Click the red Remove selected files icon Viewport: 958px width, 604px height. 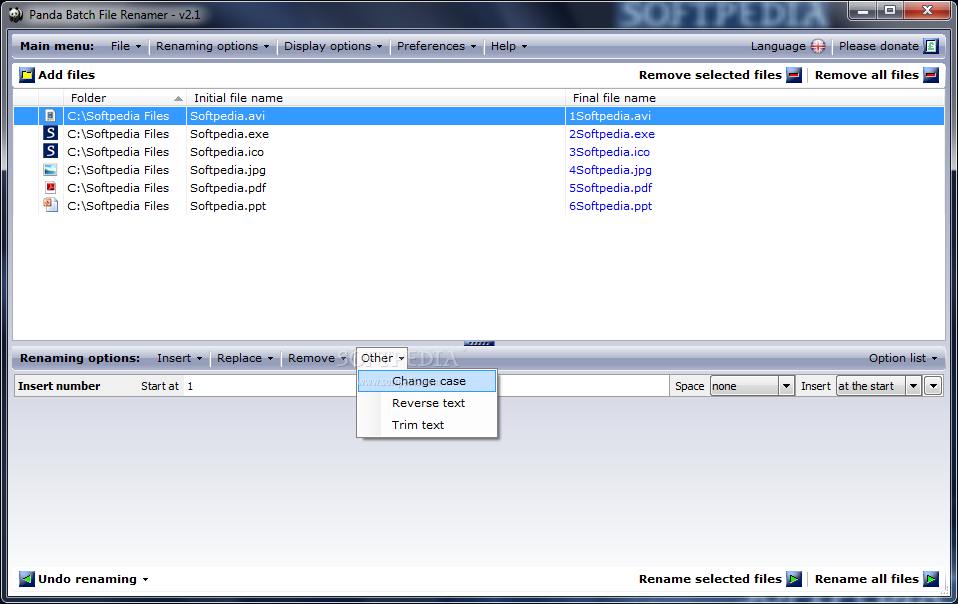(794, 75)
